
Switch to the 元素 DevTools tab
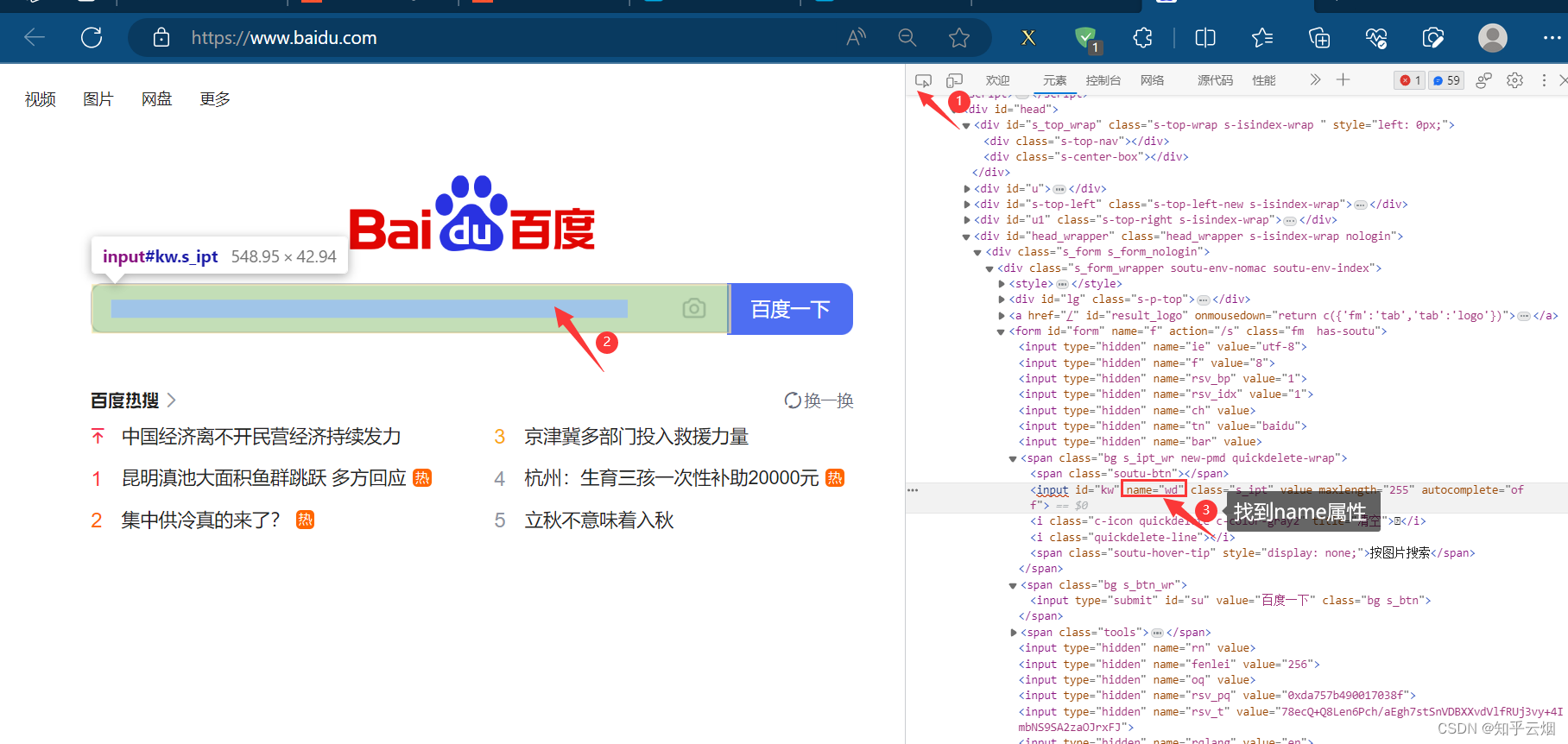coord(1054,80)
